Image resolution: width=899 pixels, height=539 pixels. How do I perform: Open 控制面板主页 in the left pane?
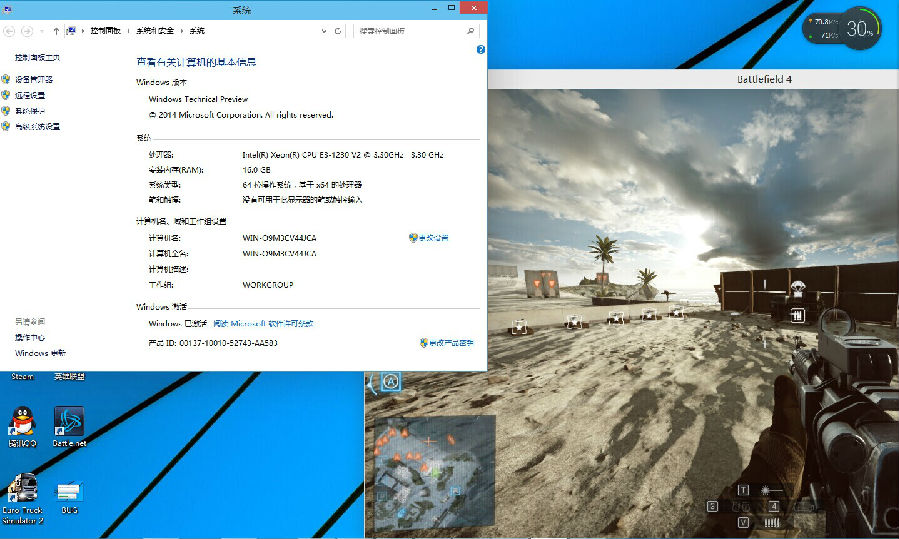tap(37, 57)
